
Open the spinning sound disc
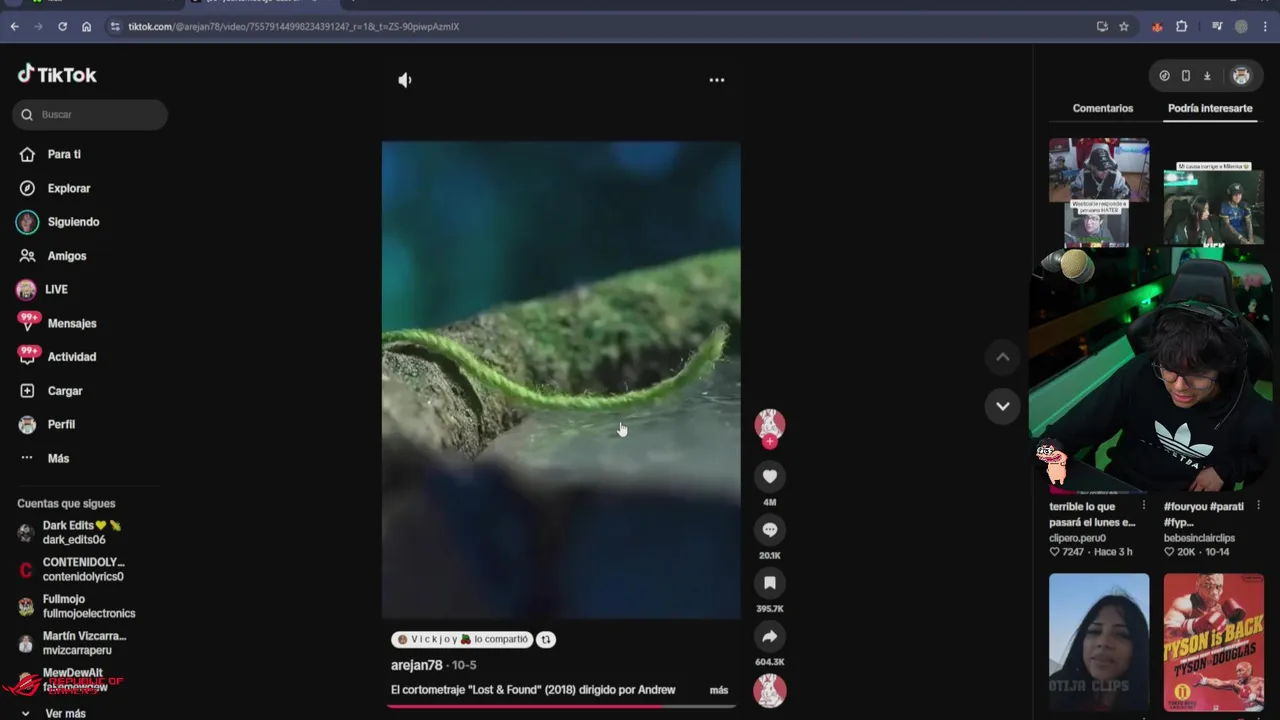click(x=769, y=691)
